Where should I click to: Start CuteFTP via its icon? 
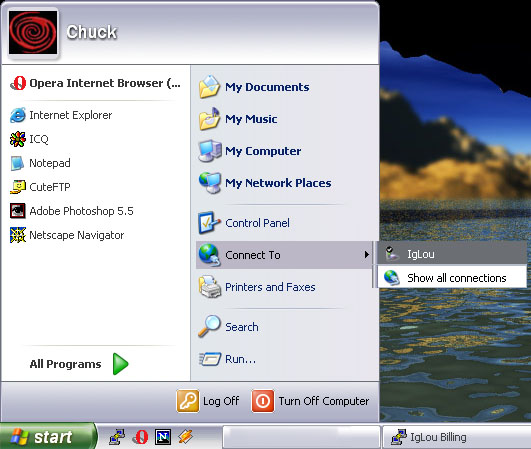coord(18,187)
